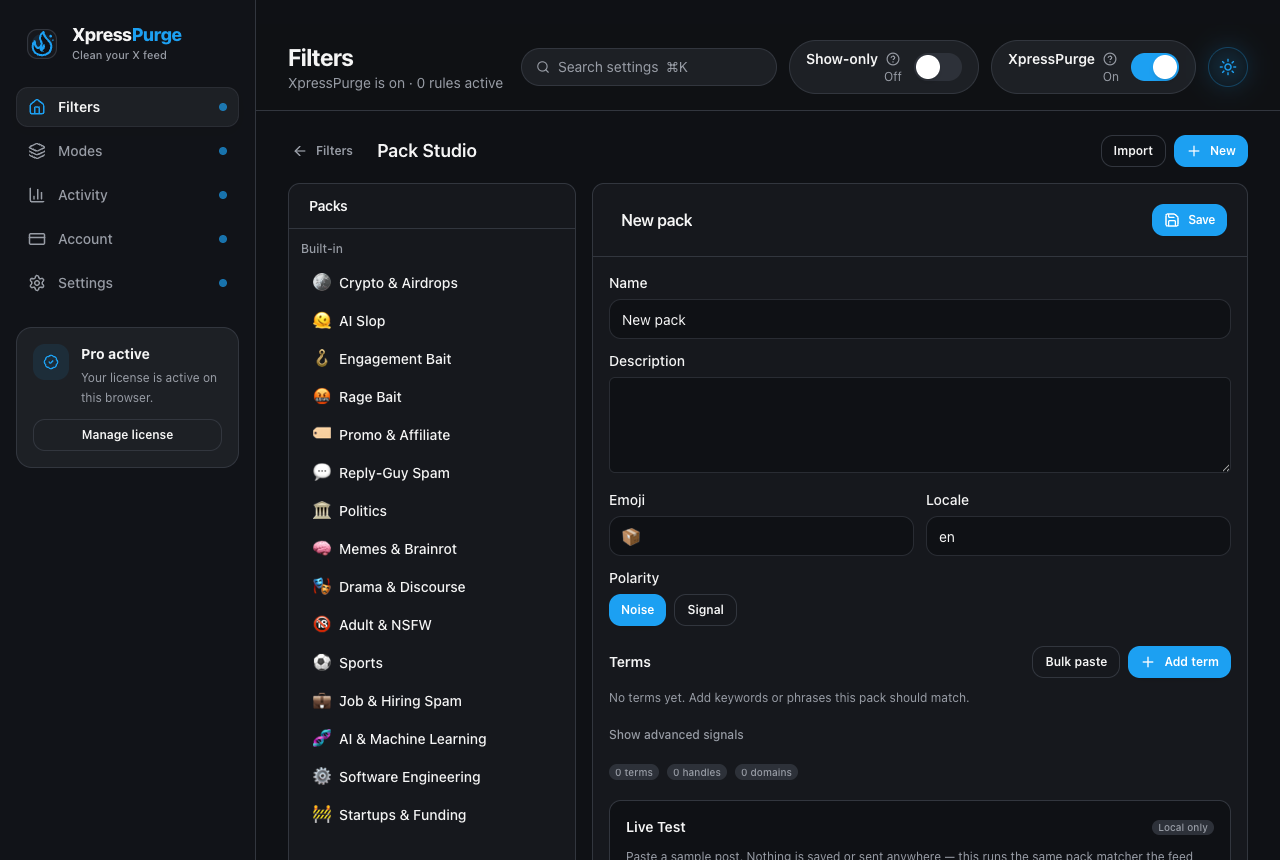Click the Settings gear icon
This screenshot has width=1280, height=860.
pos(37,283)
